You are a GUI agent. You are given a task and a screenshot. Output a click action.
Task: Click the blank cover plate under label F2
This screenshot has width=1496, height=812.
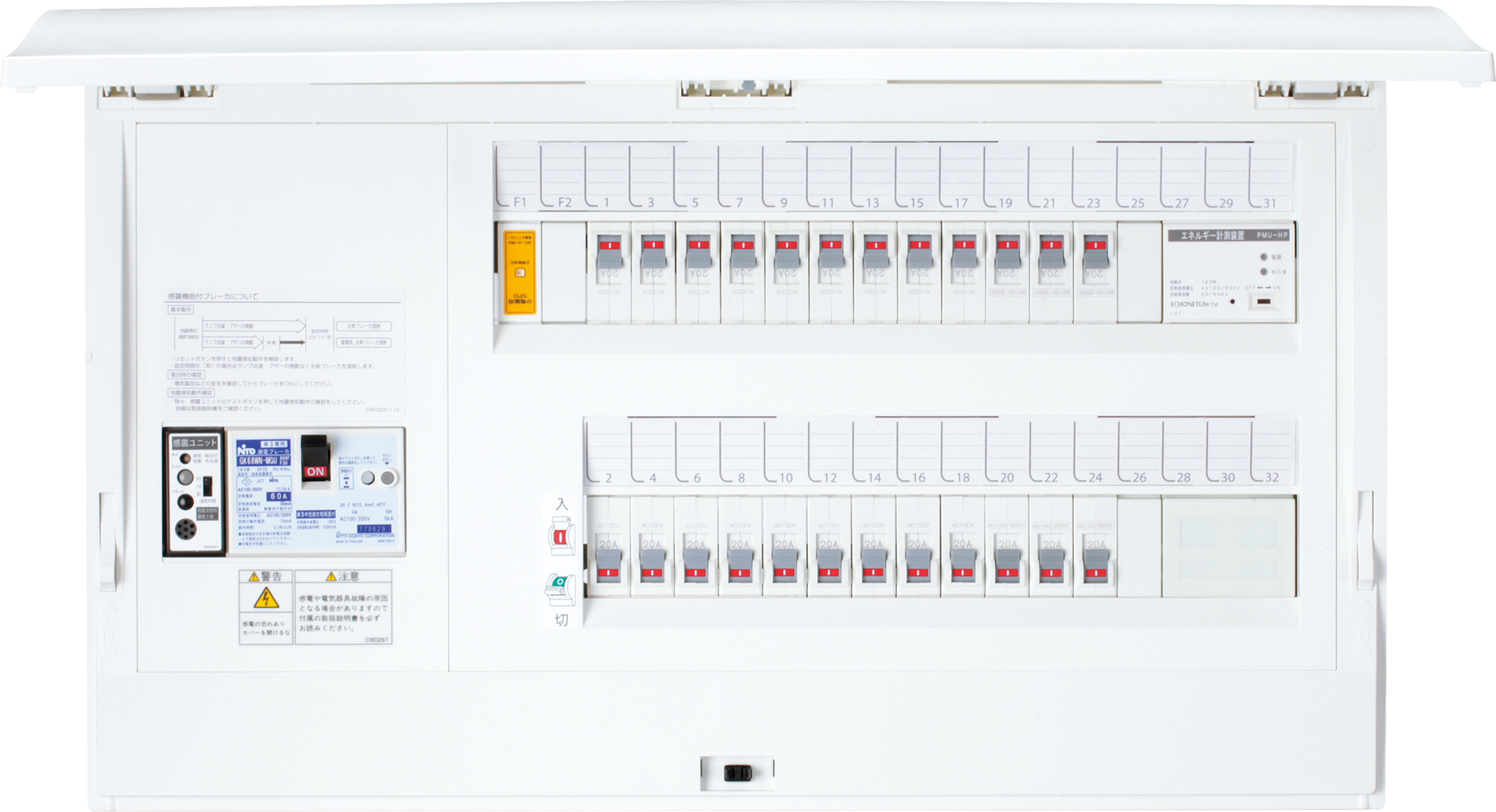563,272
